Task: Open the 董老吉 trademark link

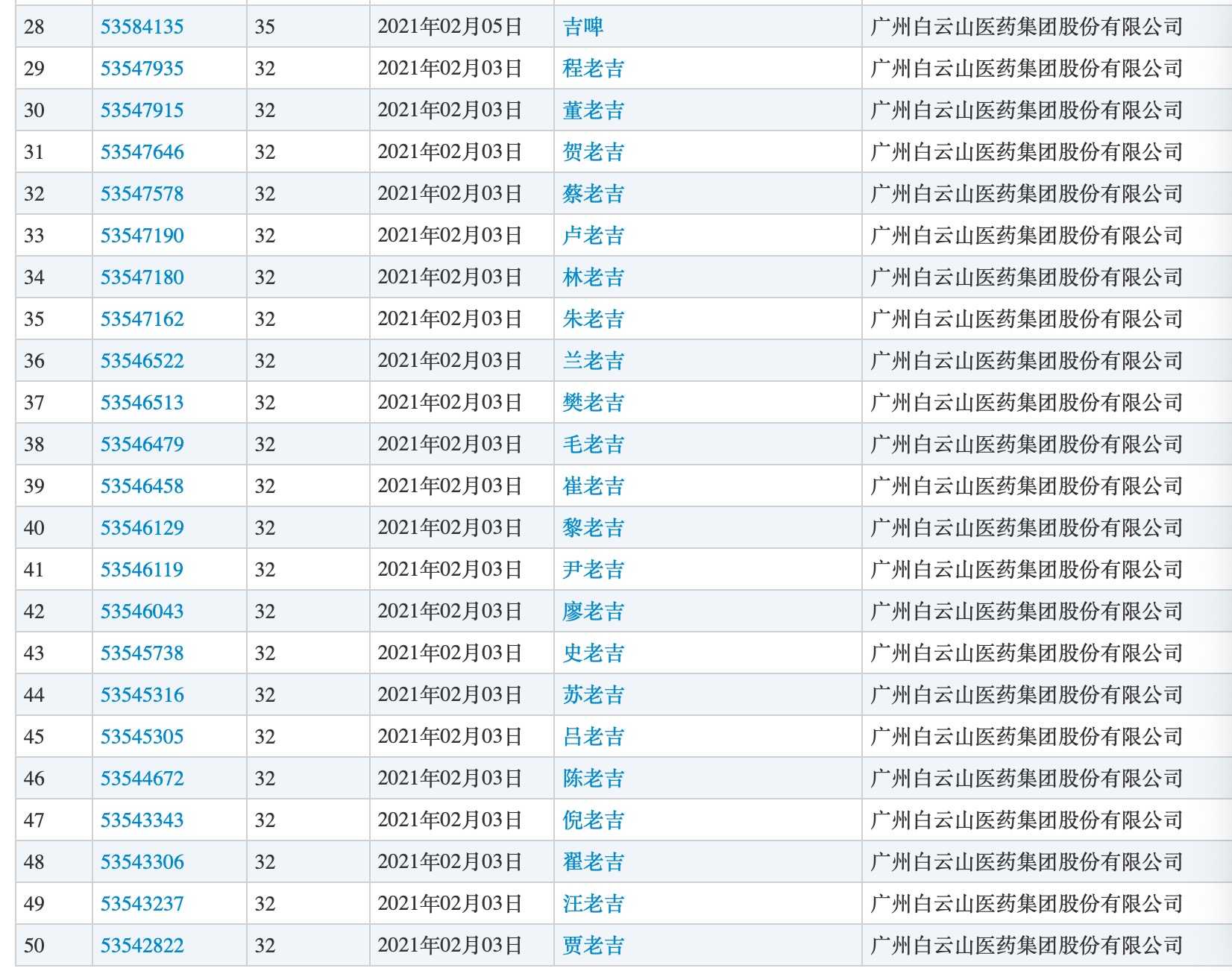Action: click(x=593, y=110)
